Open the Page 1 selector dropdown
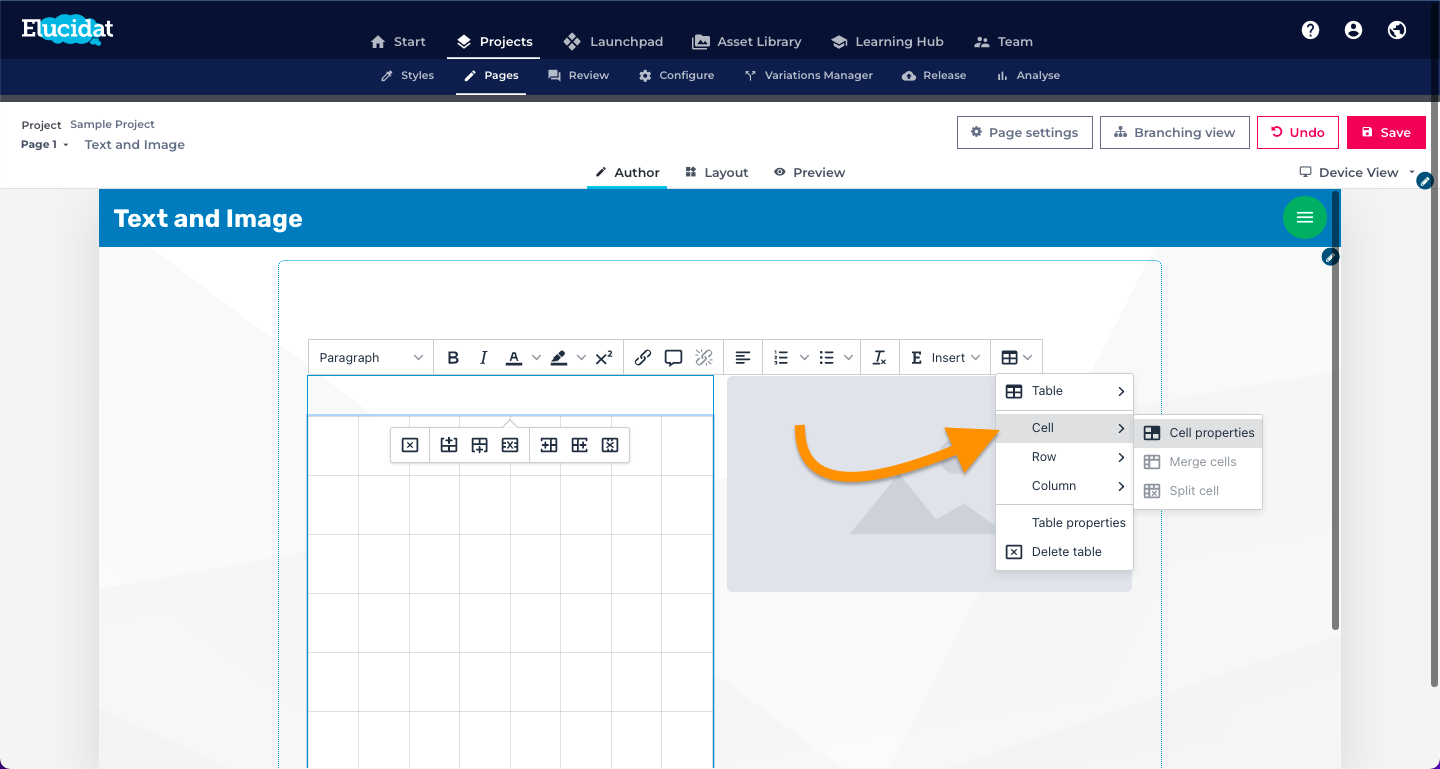The height and width of the screenshot is (769, 1440). [x=45, y=145]
